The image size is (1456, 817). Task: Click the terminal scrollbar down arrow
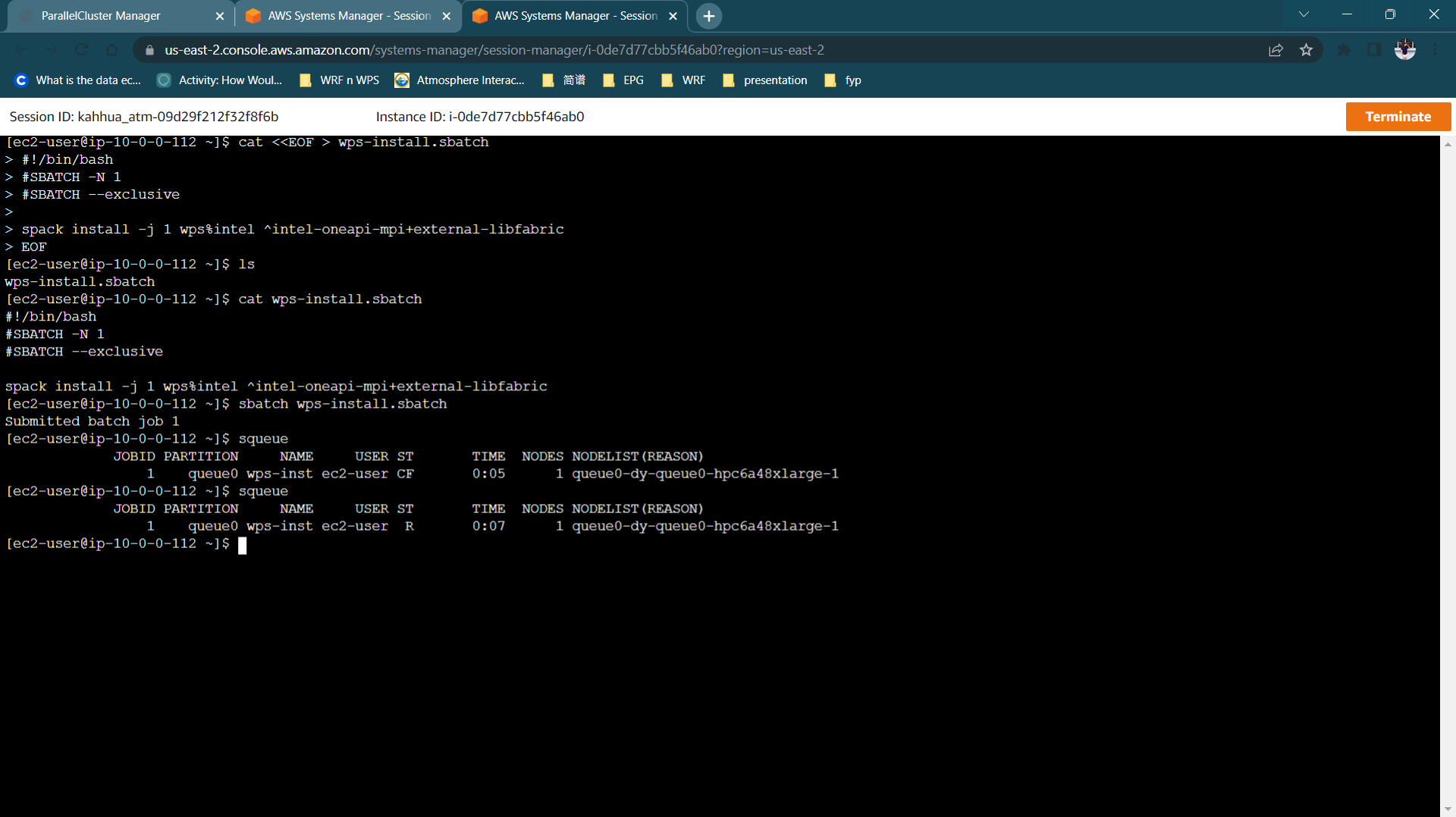pos(1448,809)
